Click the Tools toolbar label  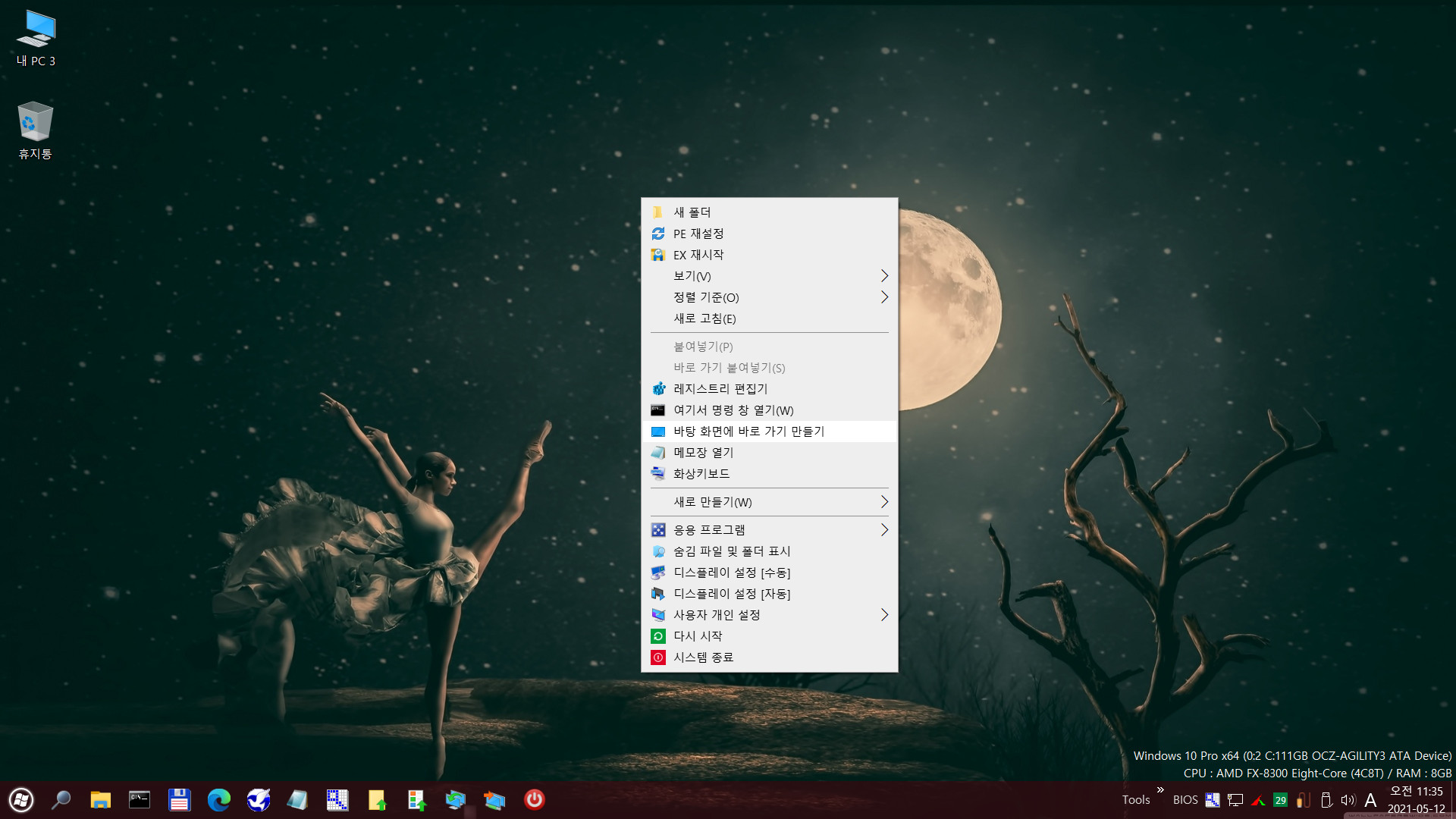pos(1136,800)
